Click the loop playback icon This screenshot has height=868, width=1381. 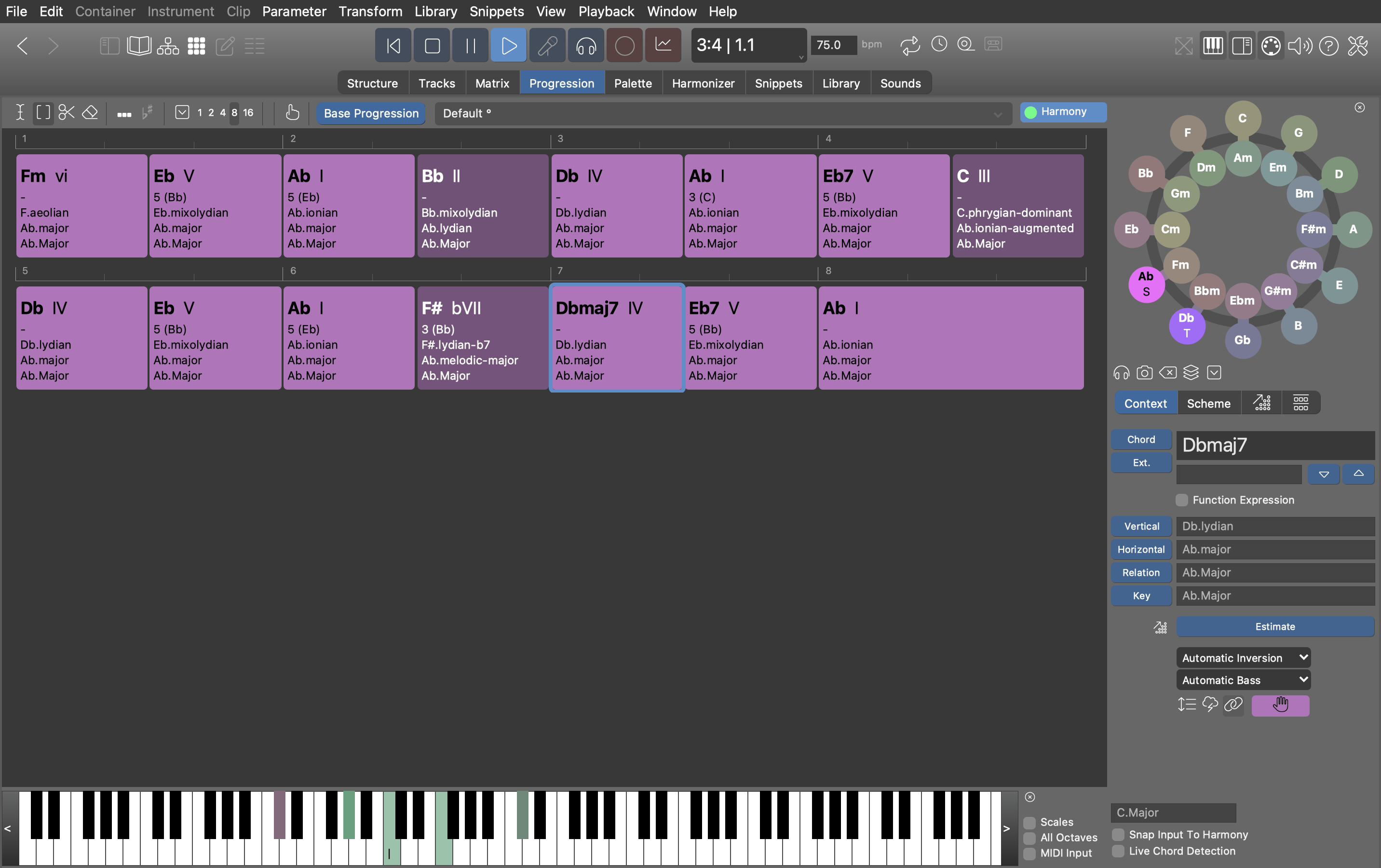click(909, 45)
